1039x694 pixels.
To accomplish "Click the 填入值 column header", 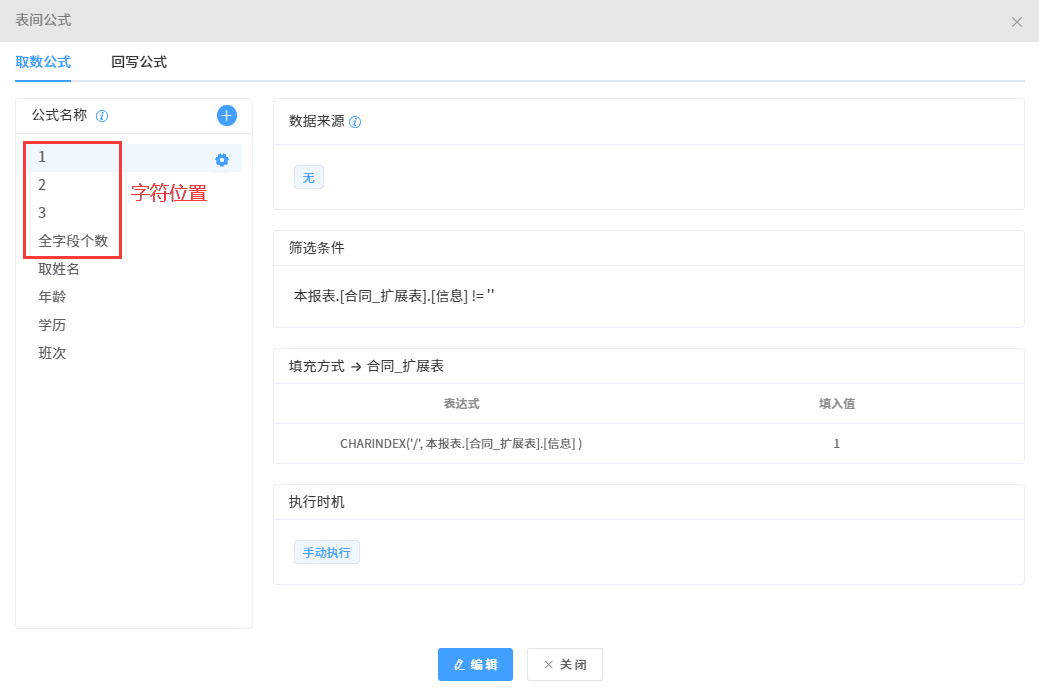I will [837, 404].
